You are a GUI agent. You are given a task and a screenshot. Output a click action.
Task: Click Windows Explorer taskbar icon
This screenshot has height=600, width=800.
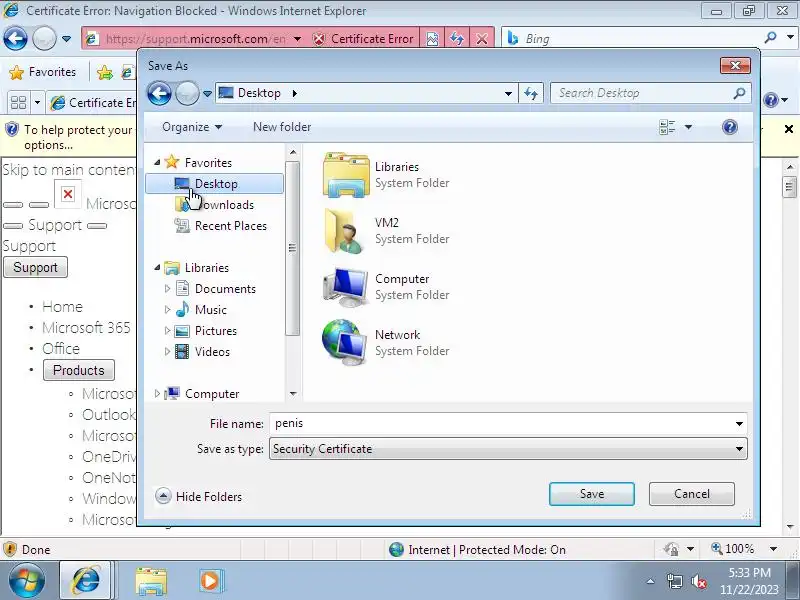(x=151, y=581)
